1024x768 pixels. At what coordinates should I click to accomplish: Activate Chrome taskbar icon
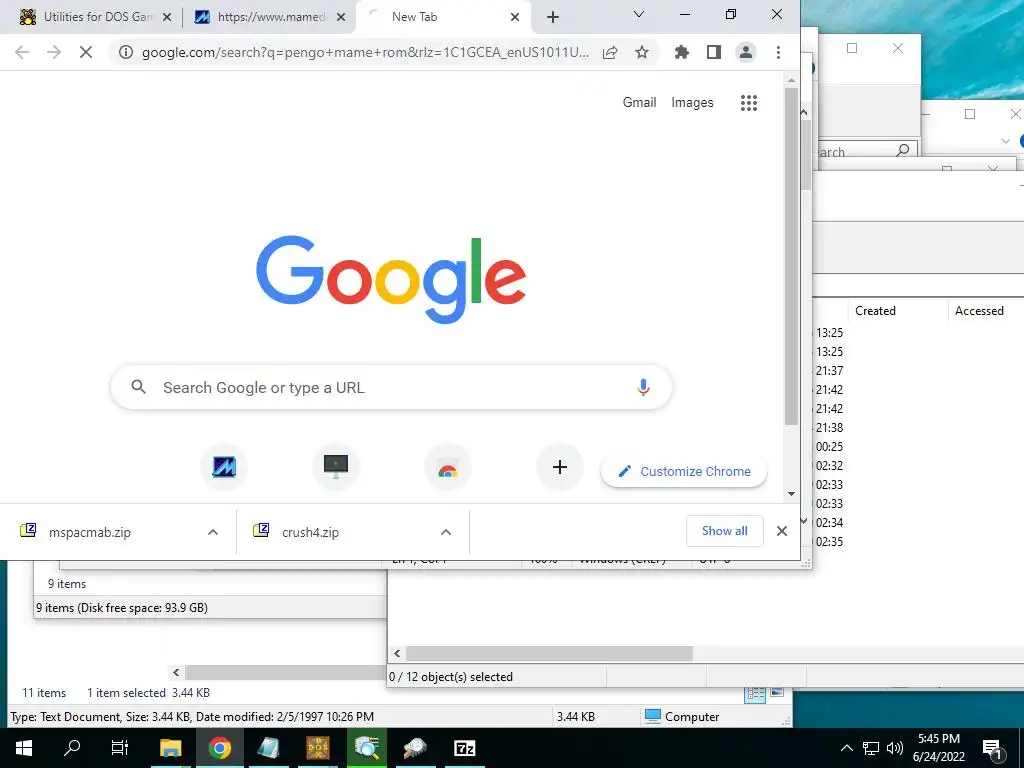(x=219, y=748)
